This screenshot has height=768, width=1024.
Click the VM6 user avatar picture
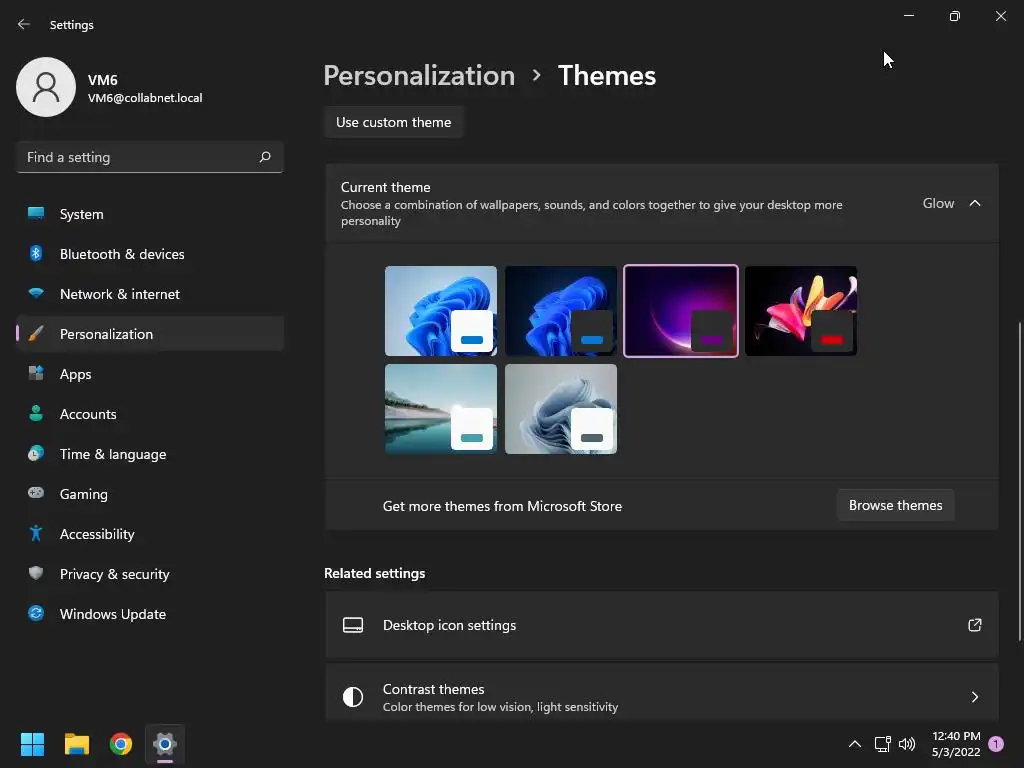coord(46,87)
